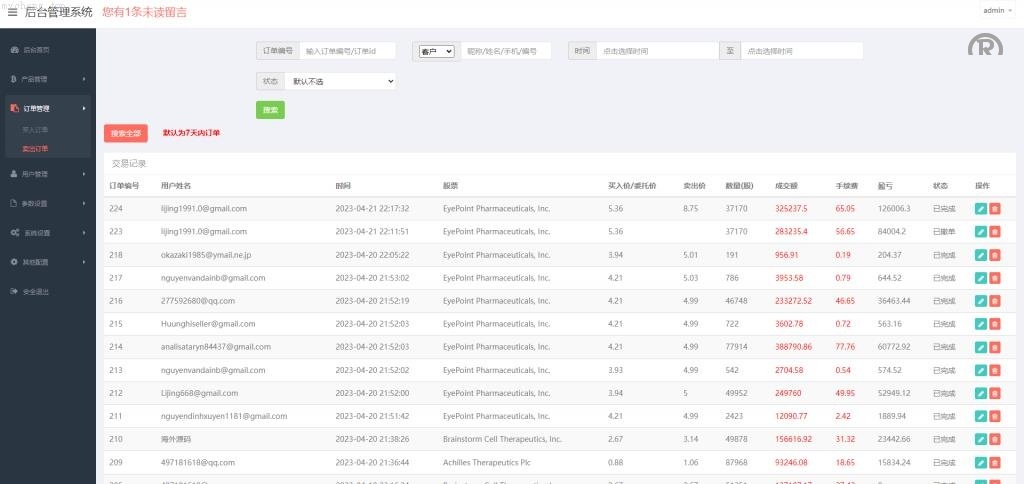Screen dimensions: 1024x484
Task: Open the 客户 type dropdown
Action: coord(436,51)
